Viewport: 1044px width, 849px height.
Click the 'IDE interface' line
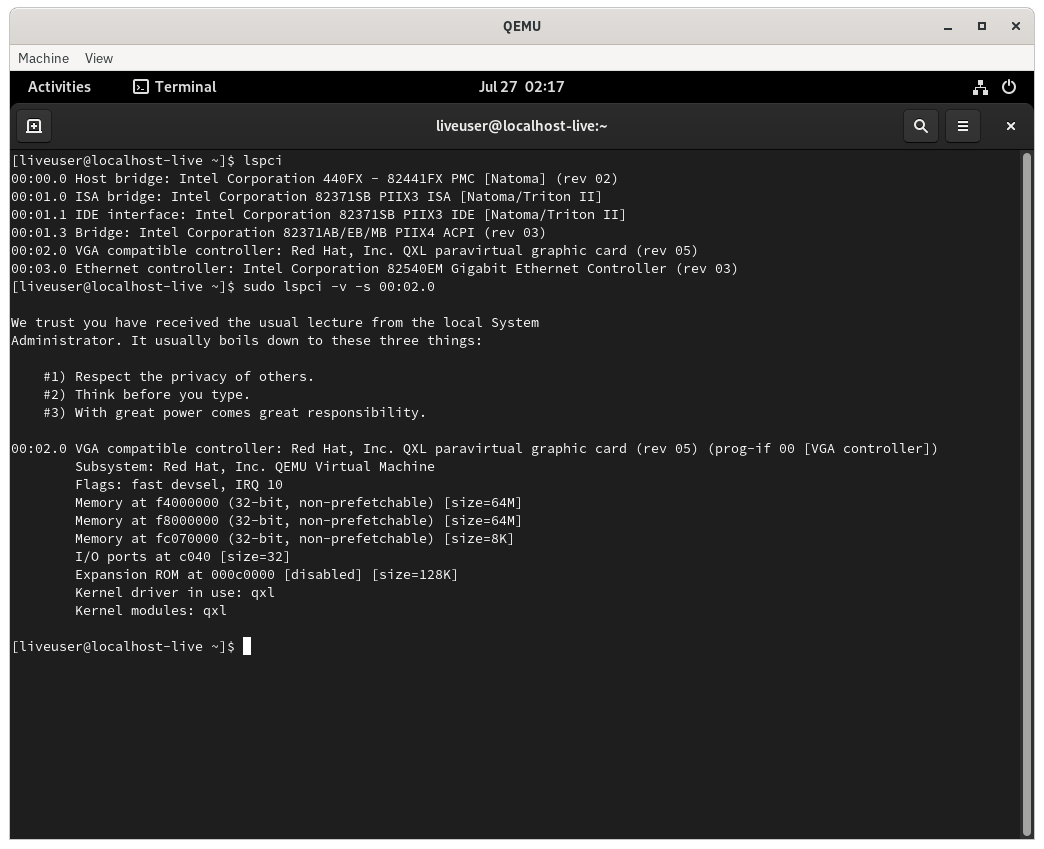(x=318, y=214)
